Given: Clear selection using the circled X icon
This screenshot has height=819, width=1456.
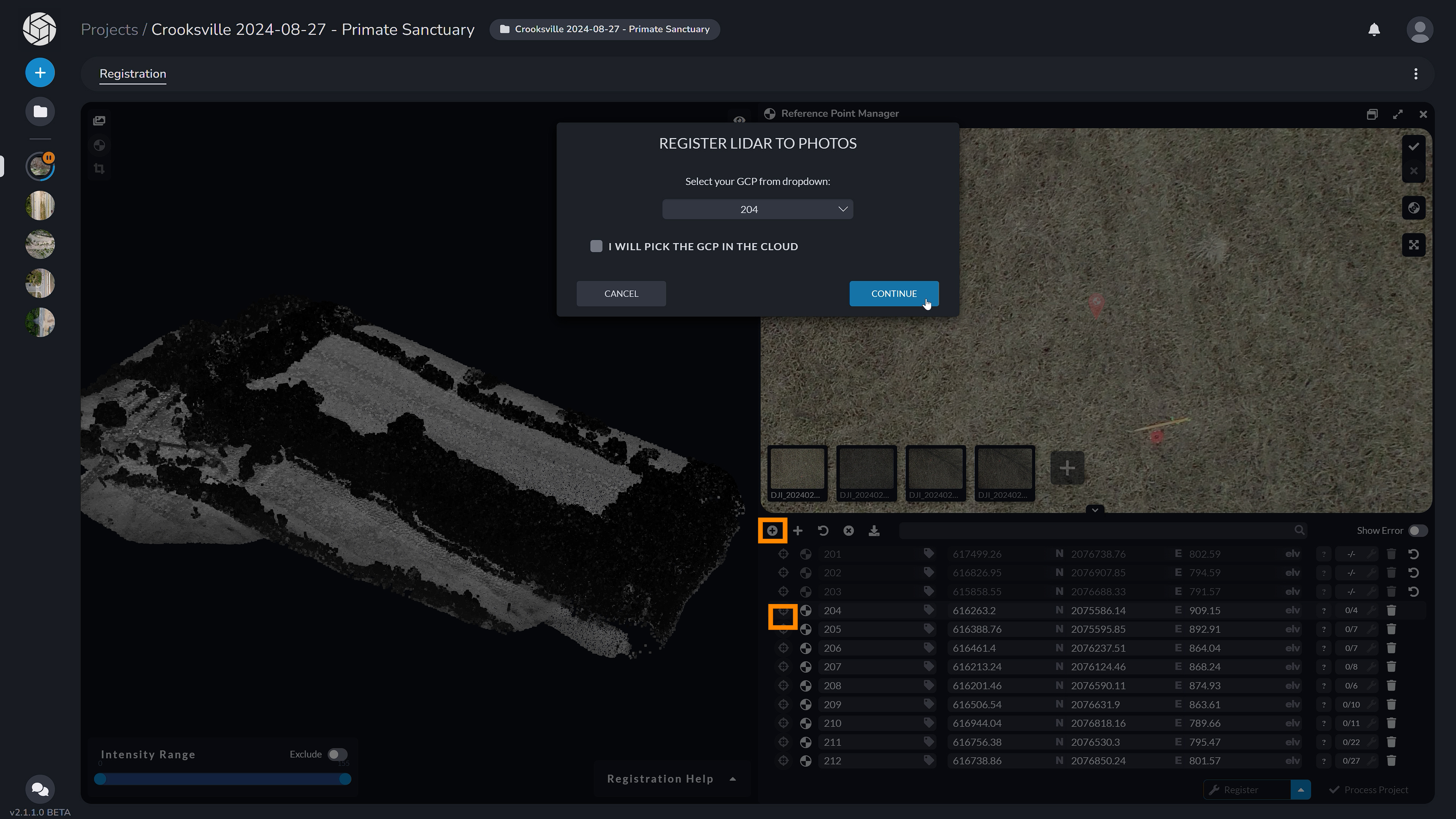Looking at the screenshot, I should 849,530.
